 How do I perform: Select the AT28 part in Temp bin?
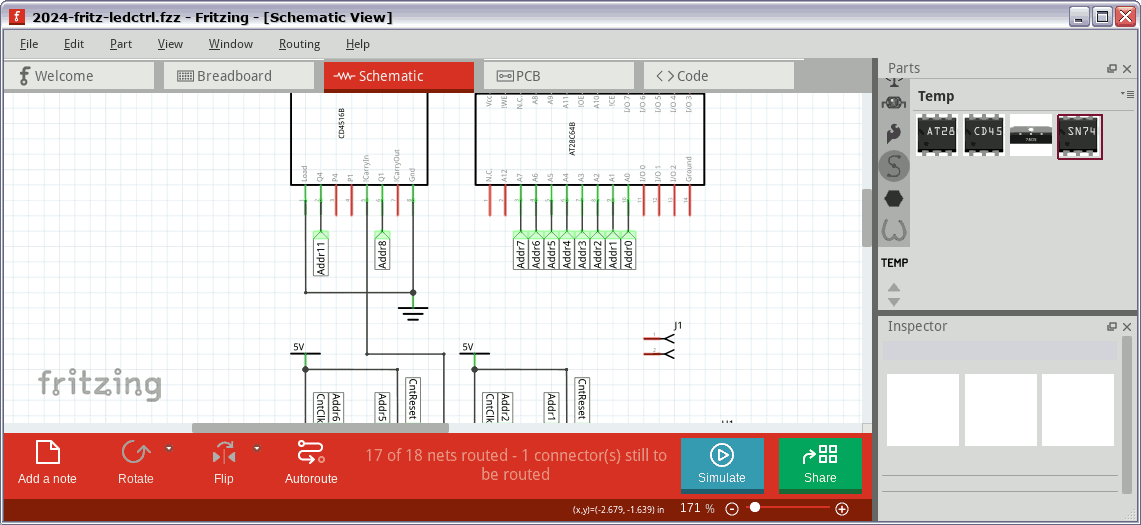[937, 135]
